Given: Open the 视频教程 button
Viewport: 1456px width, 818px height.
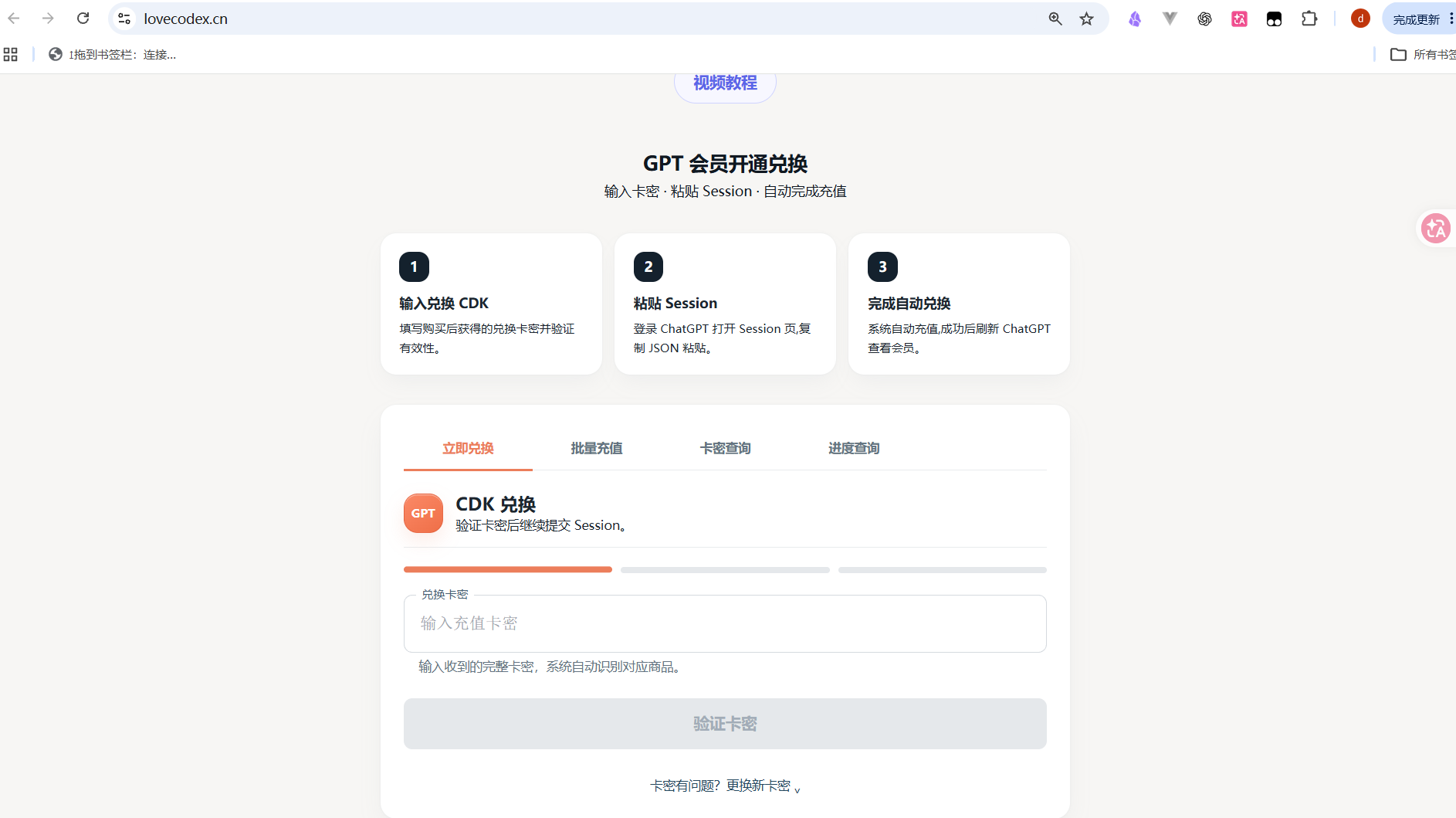Looking at the screenshot, I should coord(725,83).
